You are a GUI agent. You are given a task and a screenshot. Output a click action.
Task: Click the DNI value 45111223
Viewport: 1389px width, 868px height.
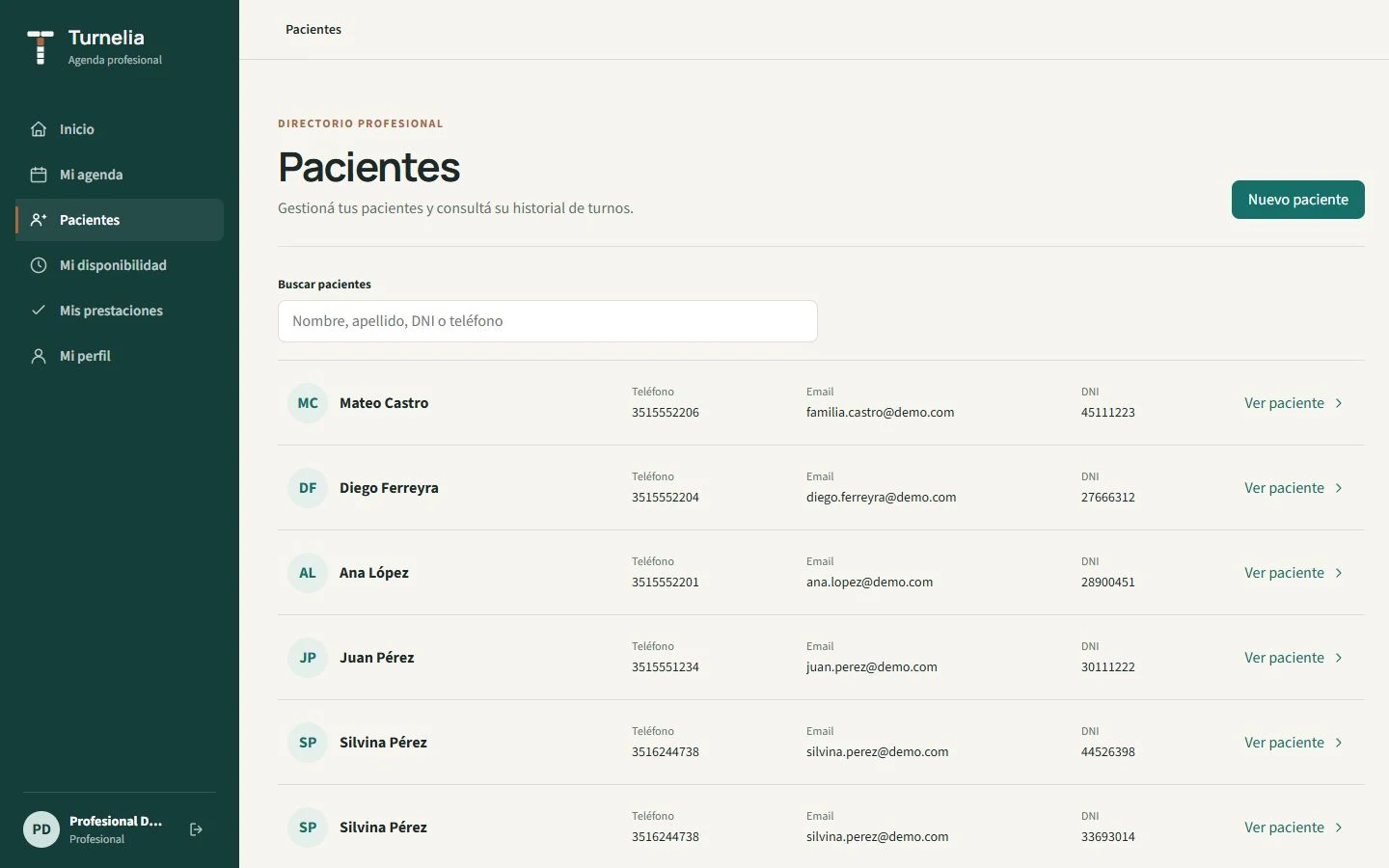click(1108, 413)
